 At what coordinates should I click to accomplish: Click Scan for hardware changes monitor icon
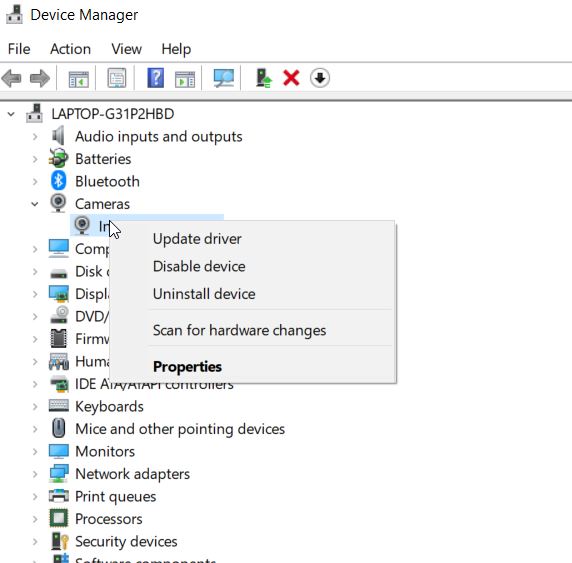pyautogui.click(x=224, y=78)
